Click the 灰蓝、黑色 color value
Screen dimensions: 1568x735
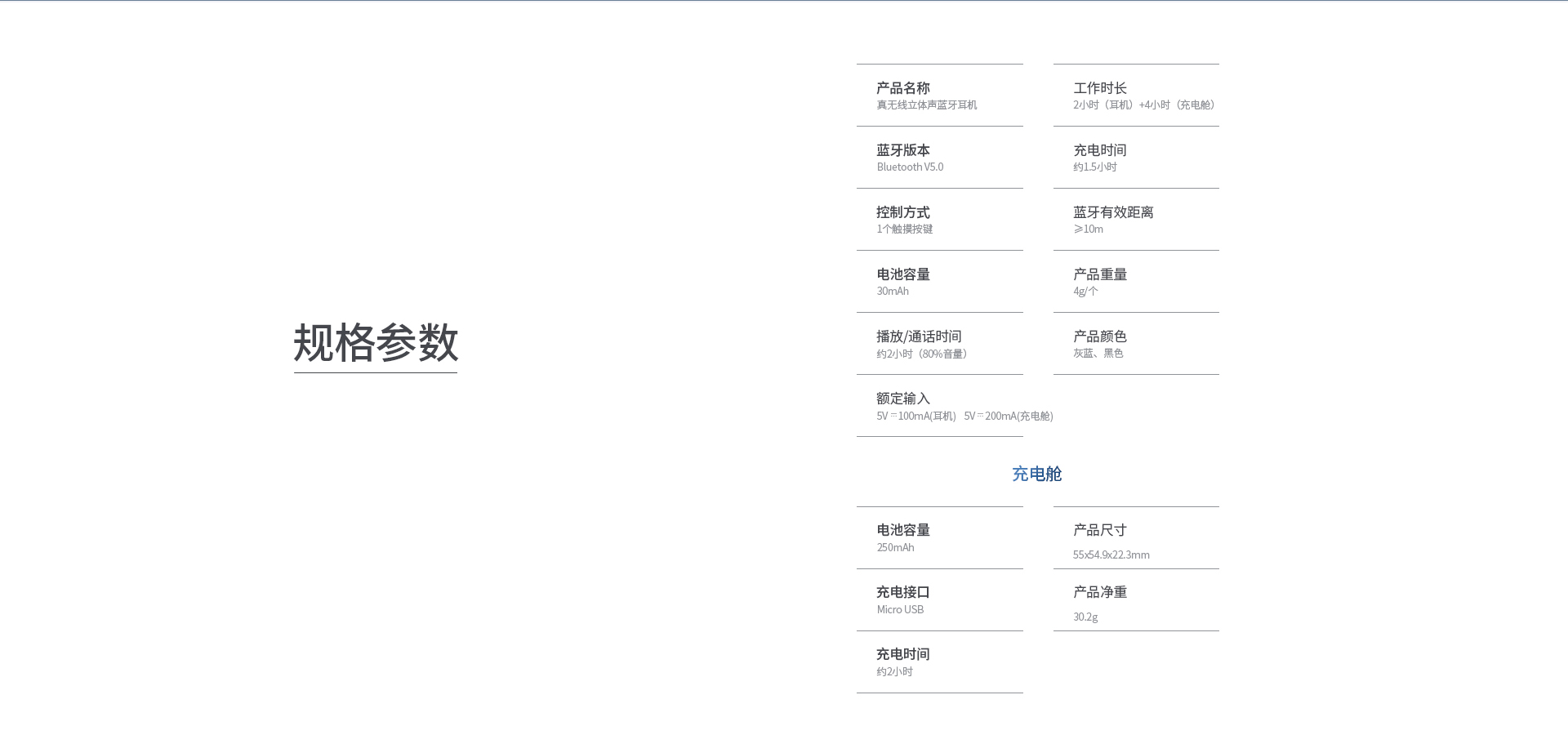tap(1098, 354)
